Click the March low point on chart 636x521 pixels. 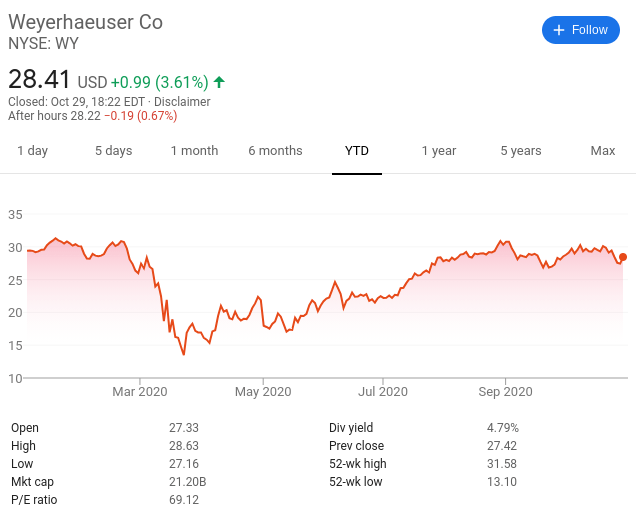(x=184, y=354)
